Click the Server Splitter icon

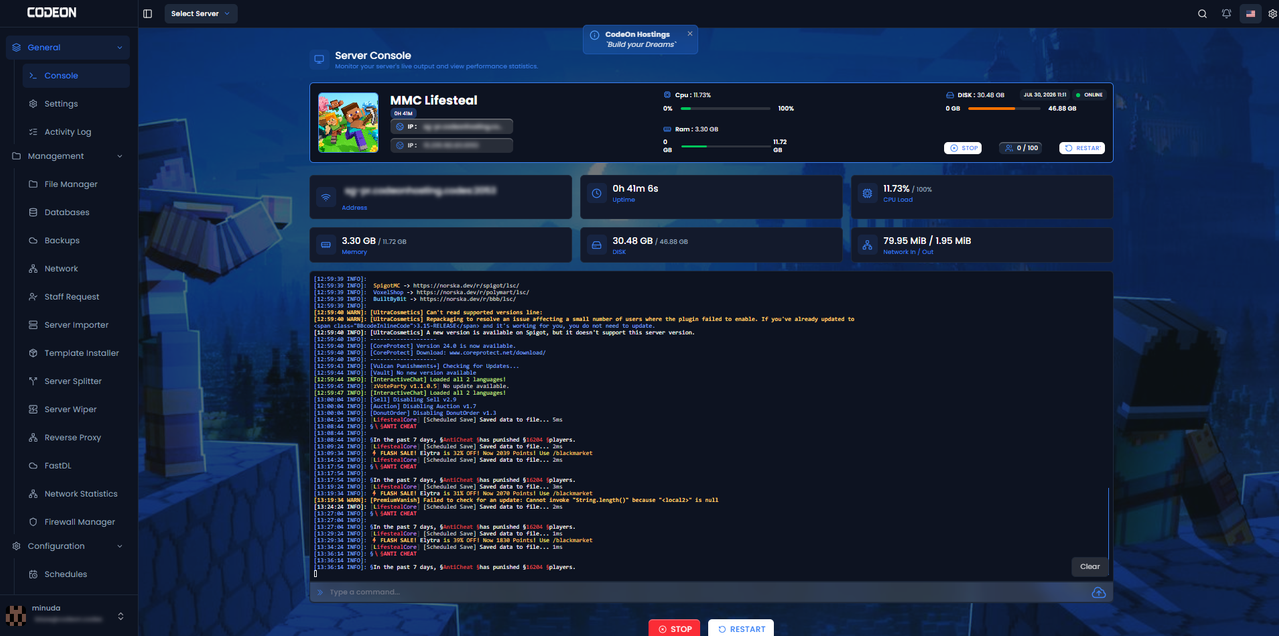(33, 381)
